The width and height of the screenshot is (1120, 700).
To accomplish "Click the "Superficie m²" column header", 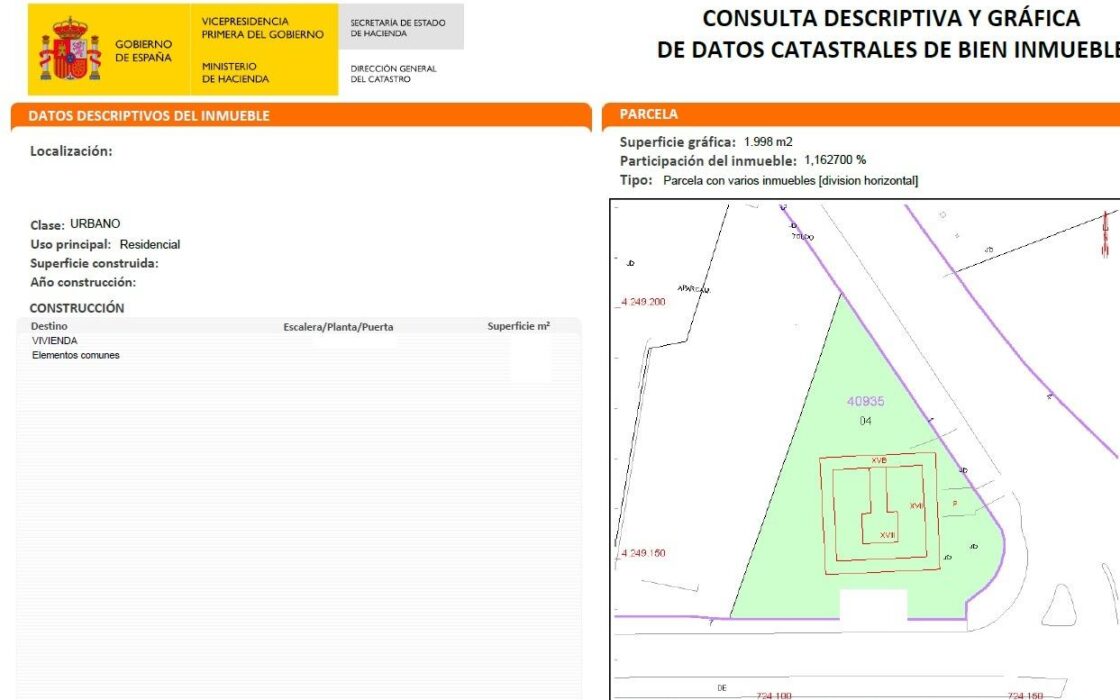I will [x=518, y=326].
